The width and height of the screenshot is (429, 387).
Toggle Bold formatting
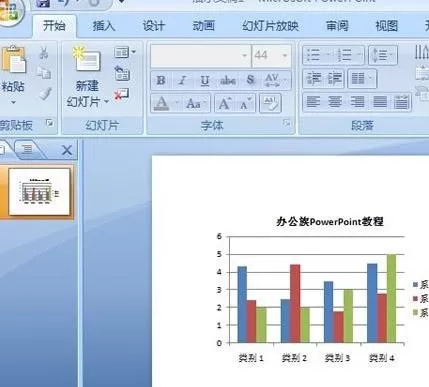[x=161, y=80]
